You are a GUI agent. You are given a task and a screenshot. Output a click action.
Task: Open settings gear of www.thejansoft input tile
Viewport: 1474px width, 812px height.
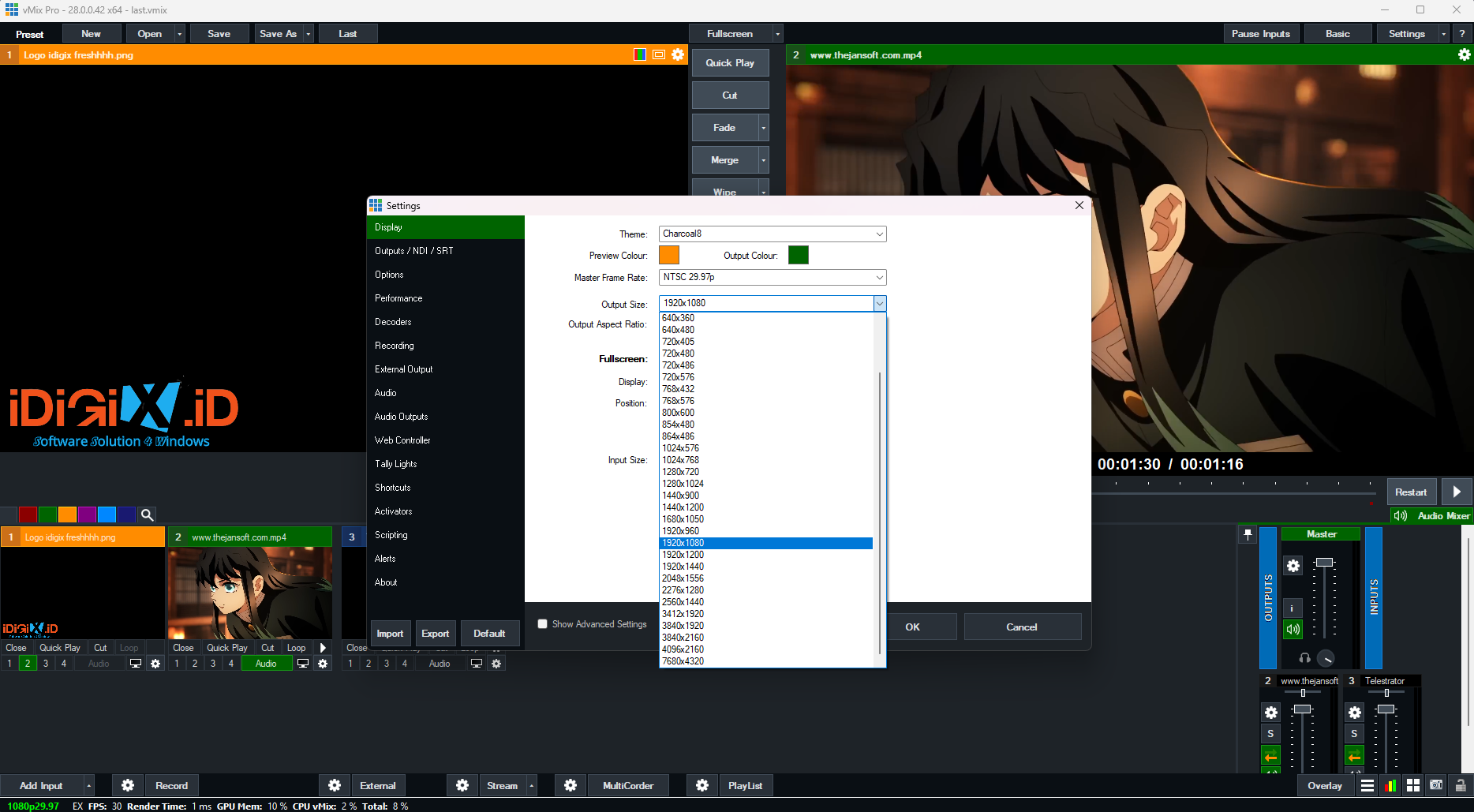click(323, 664)
